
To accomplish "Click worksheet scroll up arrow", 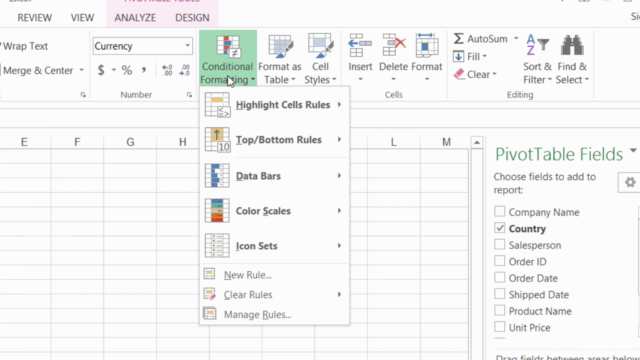I will (476, 142).
